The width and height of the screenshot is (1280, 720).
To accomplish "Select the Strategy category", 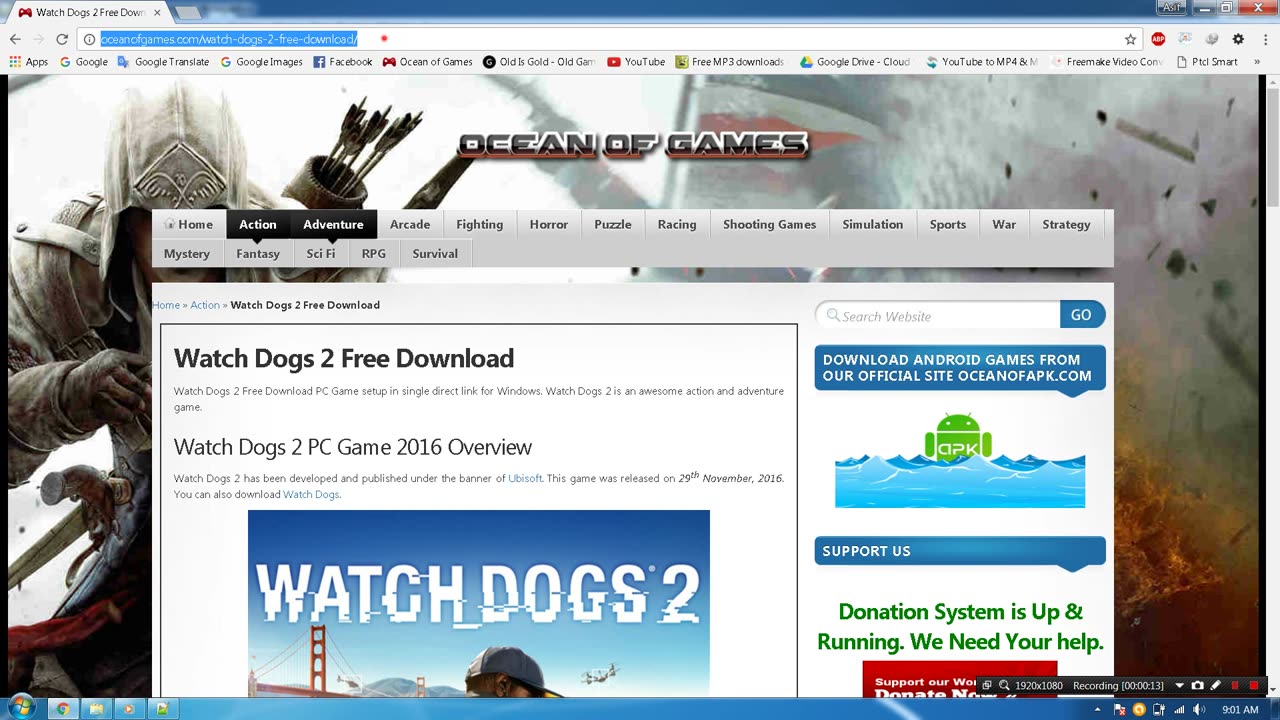I will (x=1067, y=224).
